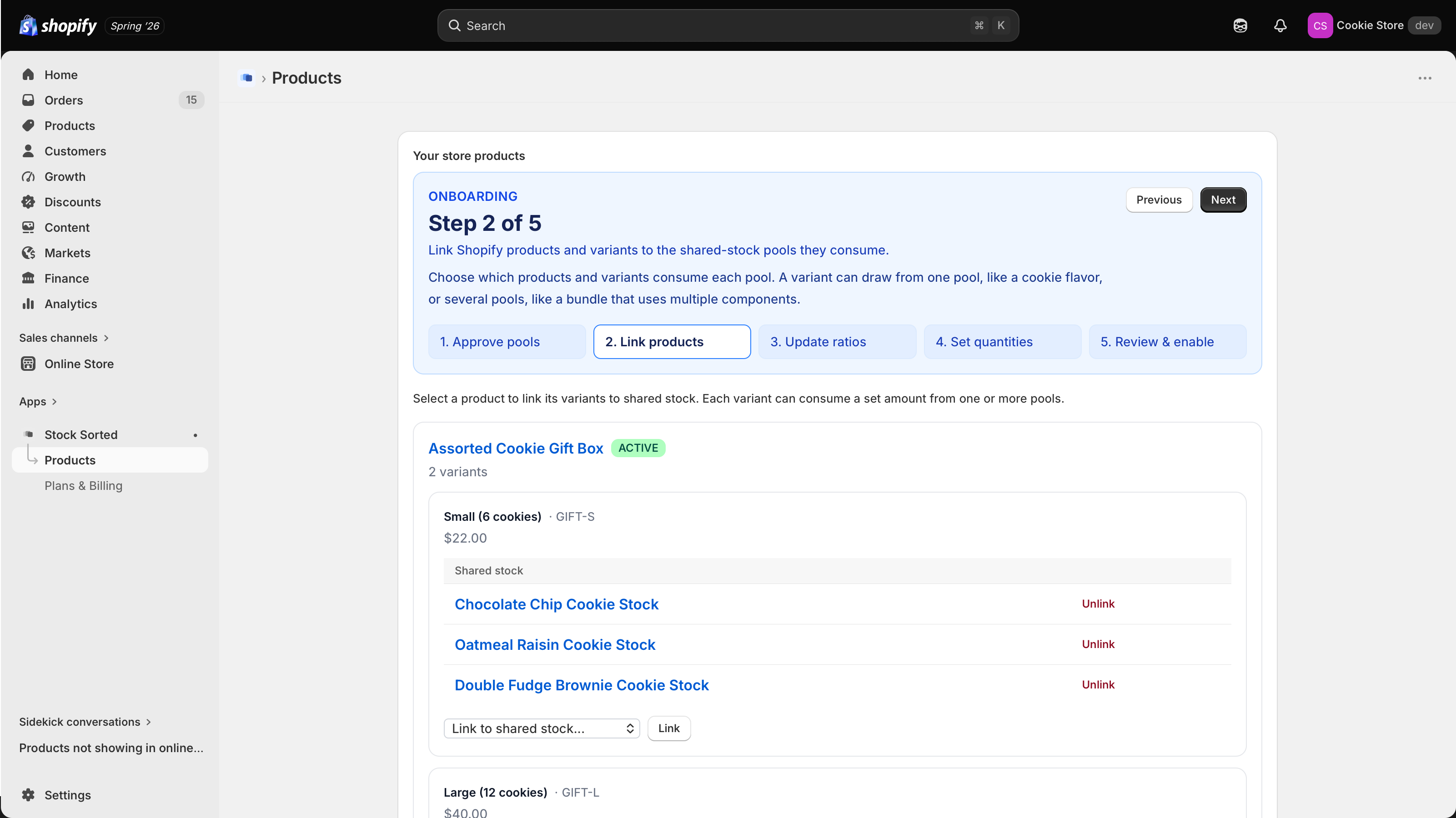Click the Stock Sorted breadcrumb app icon
Image resolution: width=1456 pixels, height=818 pixels.
pos(246,77)
